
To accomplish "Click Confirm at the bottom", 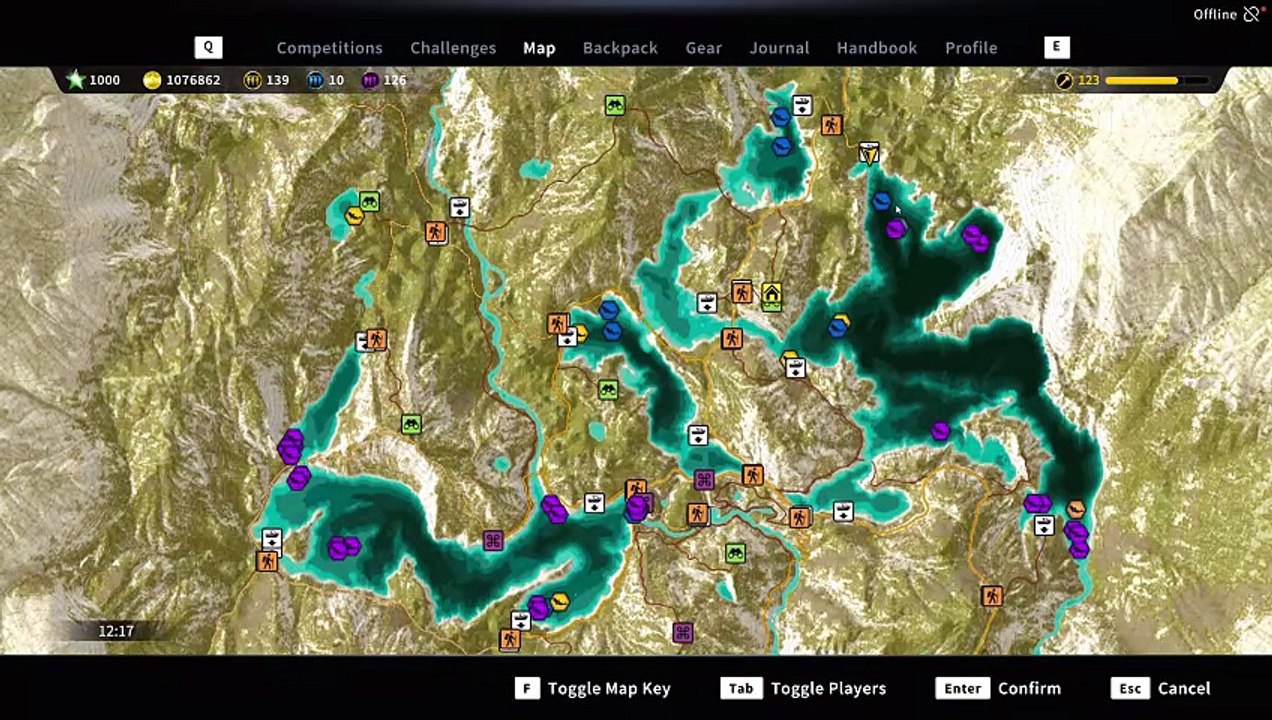I will 1029,688.
